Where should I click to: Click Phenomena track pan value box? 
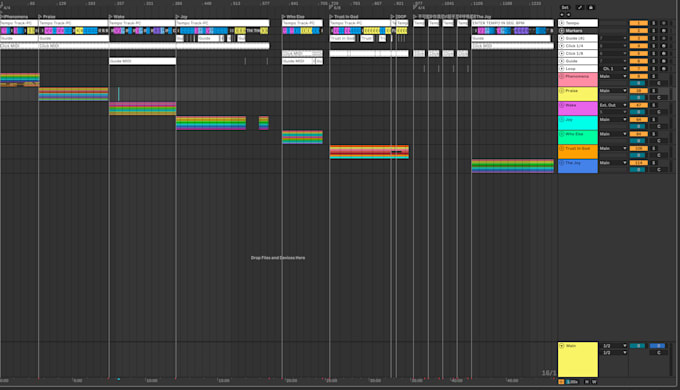tap(638, 83)
